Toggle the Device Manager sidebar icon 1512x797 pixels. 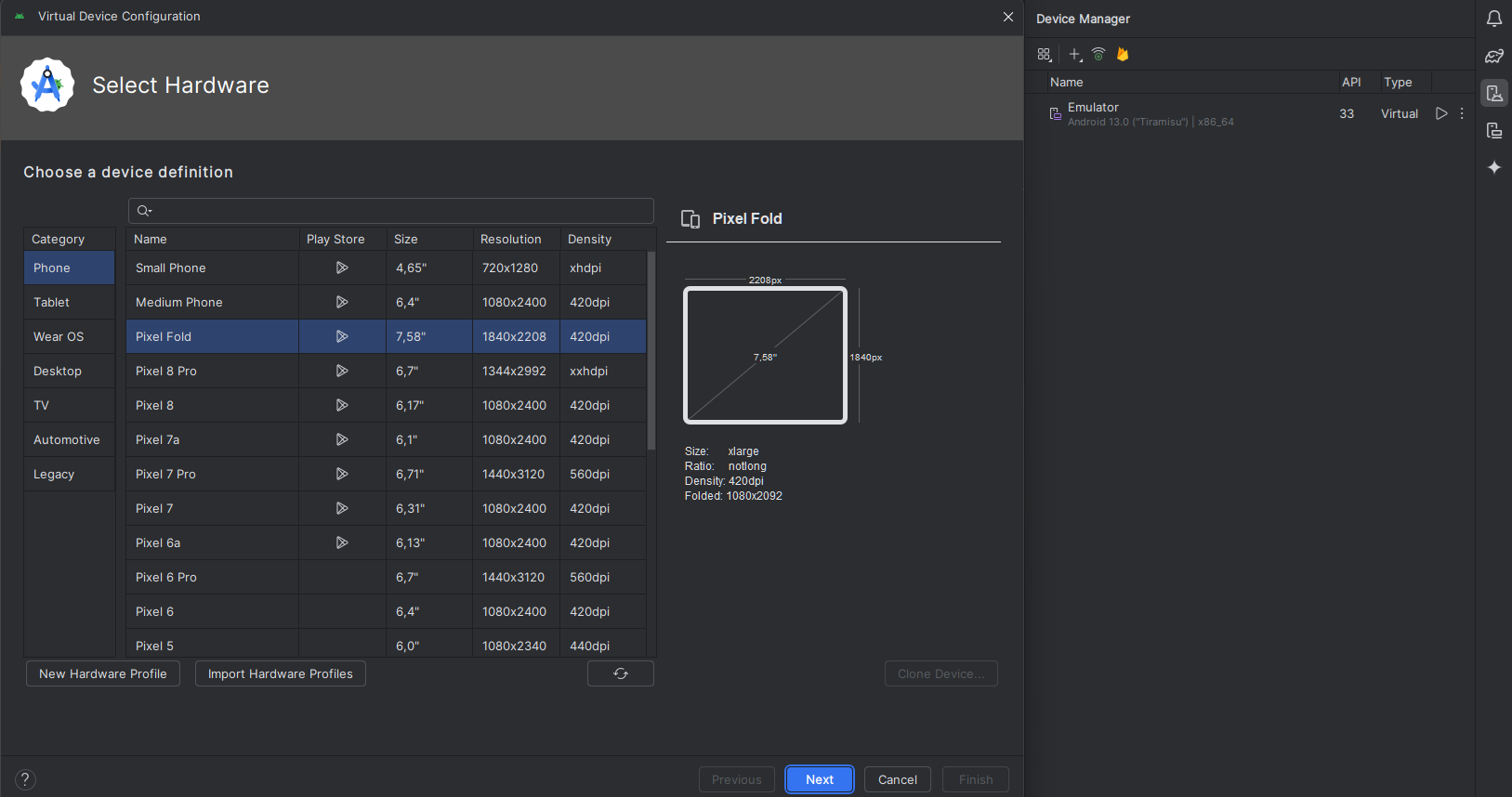pos(1494,93)
